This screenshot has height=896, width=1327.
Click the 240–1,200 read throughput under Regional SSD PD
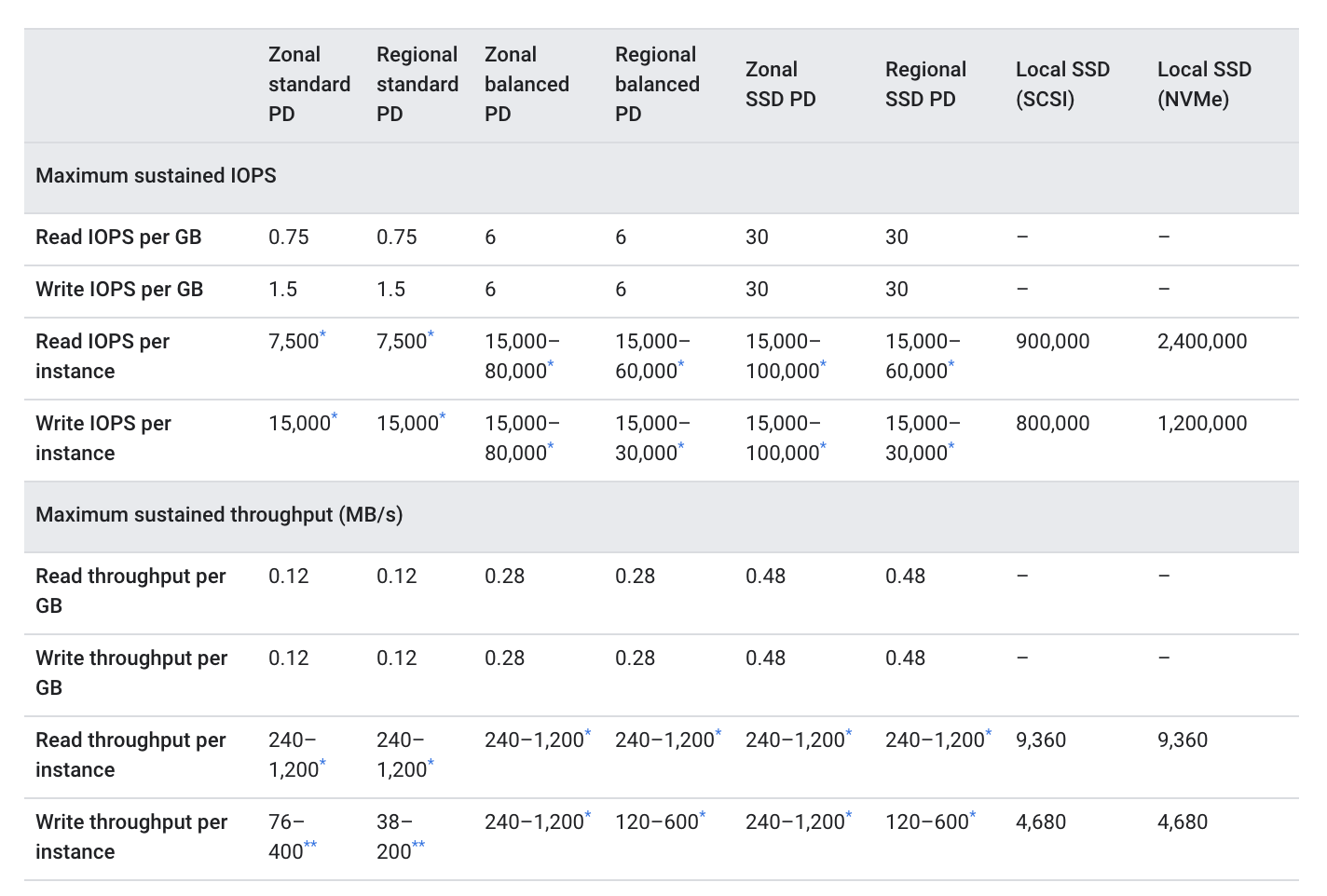pos(935,740)
